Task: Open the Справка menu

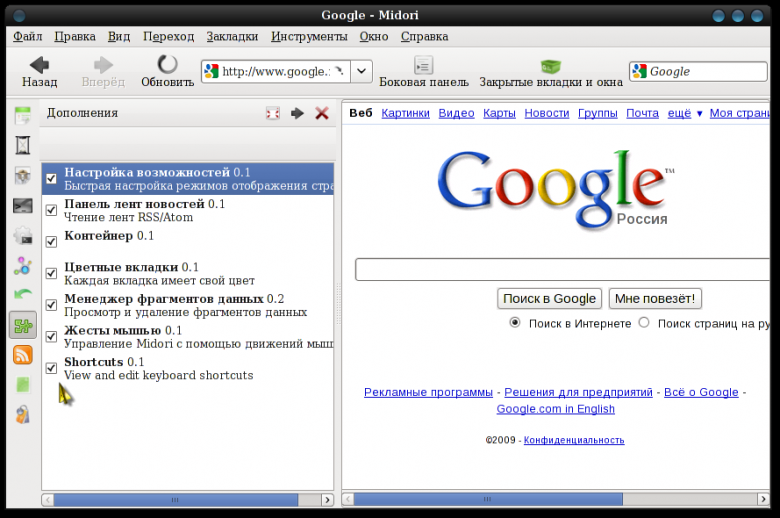Action: tap(425, 36)
